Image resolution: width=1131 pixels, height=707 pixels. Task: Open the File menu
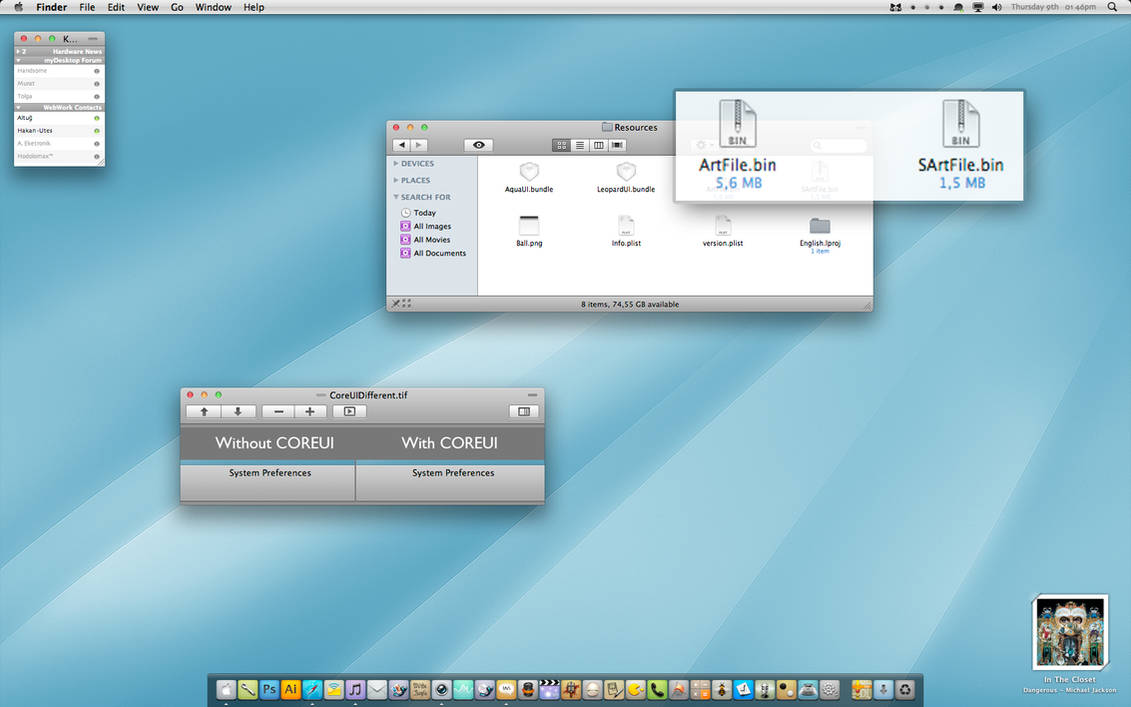[87, 7]
